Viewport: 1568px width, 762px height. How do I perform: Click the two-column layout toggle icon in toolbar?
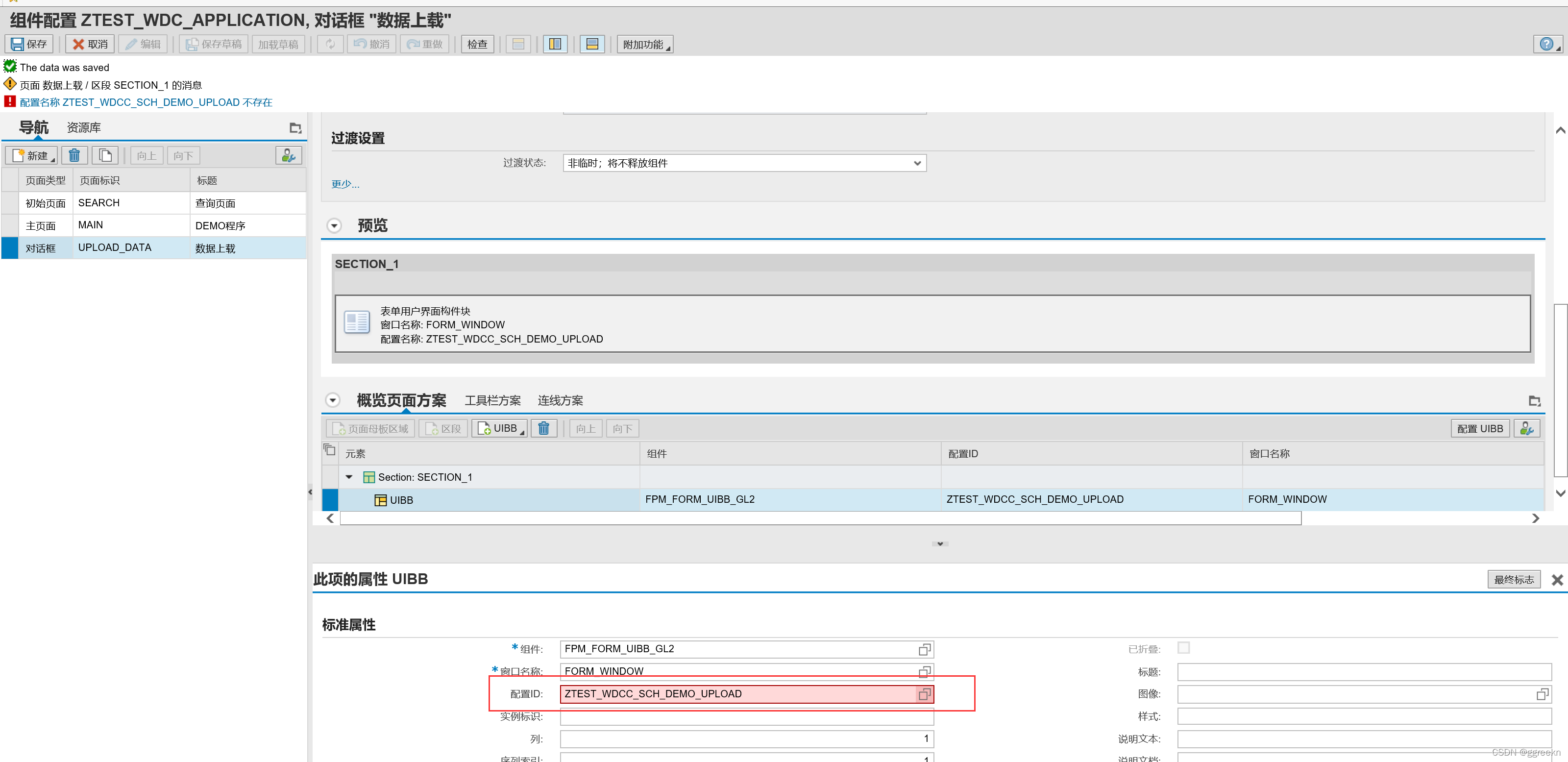tap(555, 44)
